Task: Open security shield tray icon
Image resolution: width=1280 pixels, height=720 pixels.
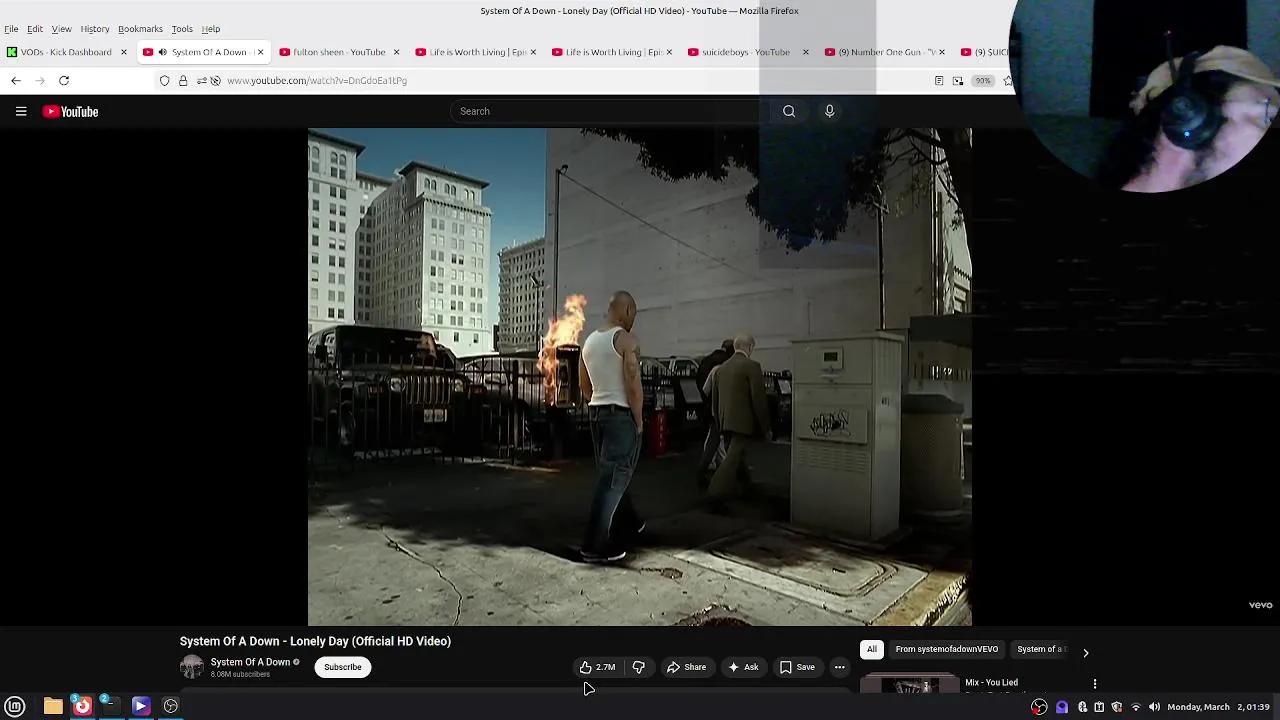Action: 1117,707
